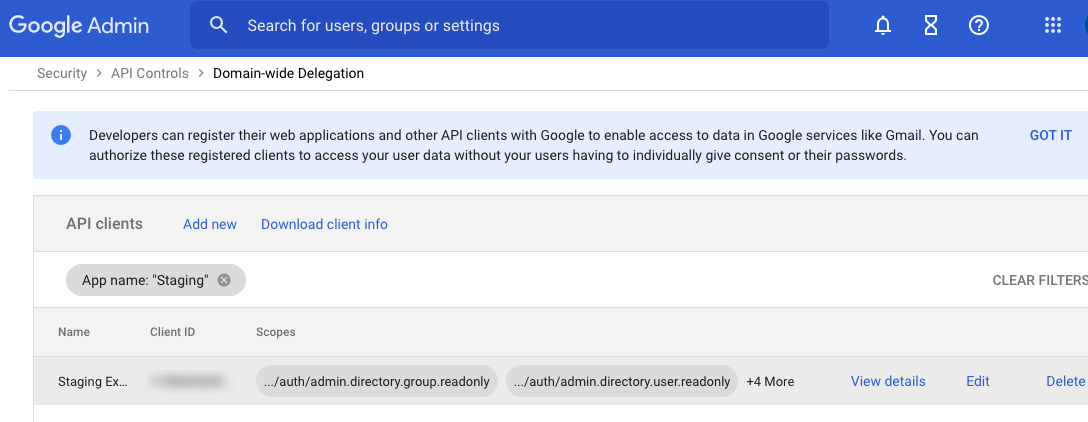Click the admin.directory.user.readonly scope chip
The image size is (1088, 422).
[x=622, y=381]
